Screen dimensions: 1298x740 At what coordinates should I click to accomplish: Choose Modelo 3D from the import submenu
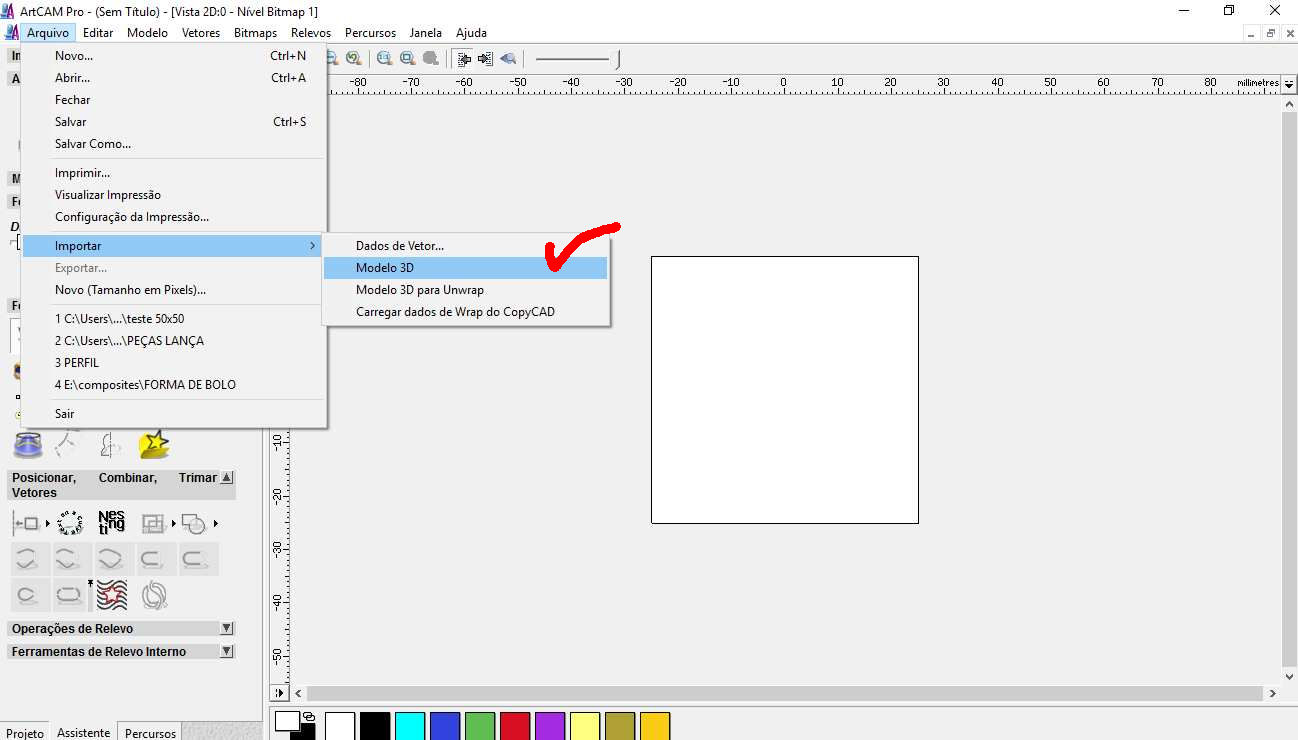pyautogui.click(x=465, y=268)
